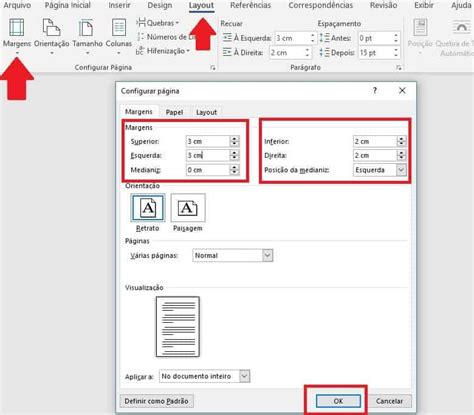
Task: Click the Espaçamento Antes field
Action: click(375, 38)
